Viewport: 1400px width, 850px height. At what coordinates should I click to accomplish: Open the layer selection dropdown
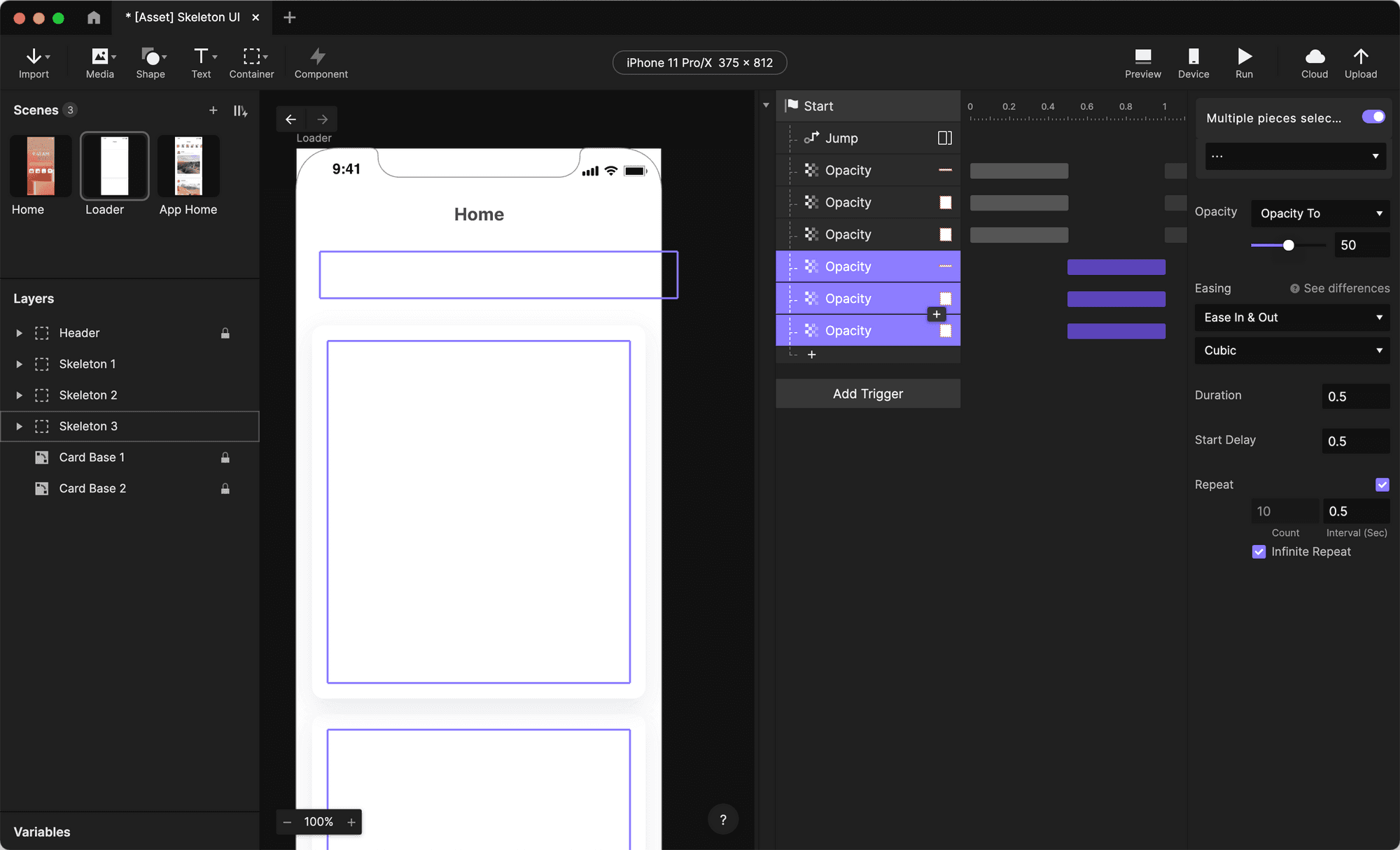pyautogui.click(x=1296, y=156)
